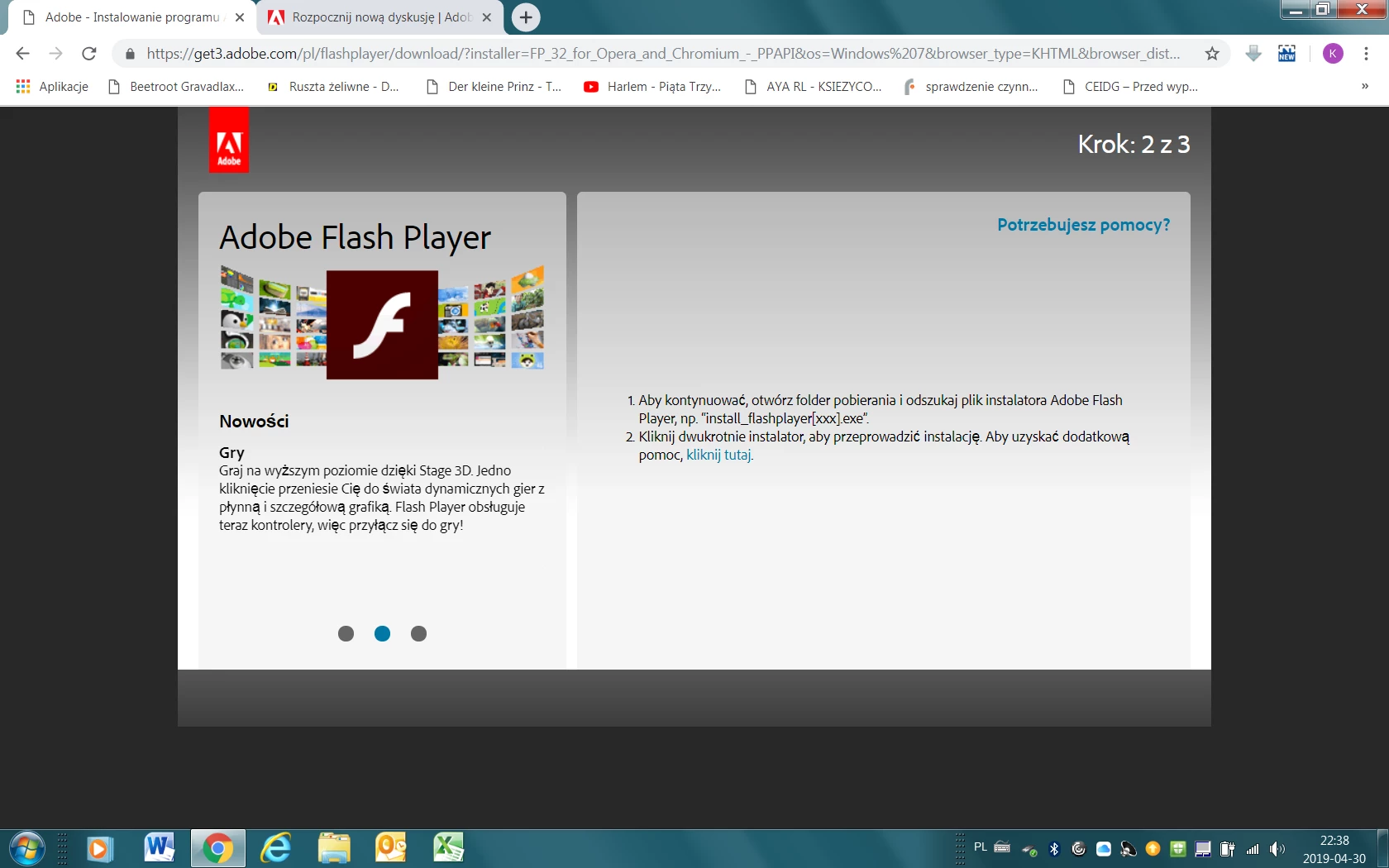Follow the kliknij tutaj link
The height and width of the screenshot is (868, 1389).
[x=719, y=455]
